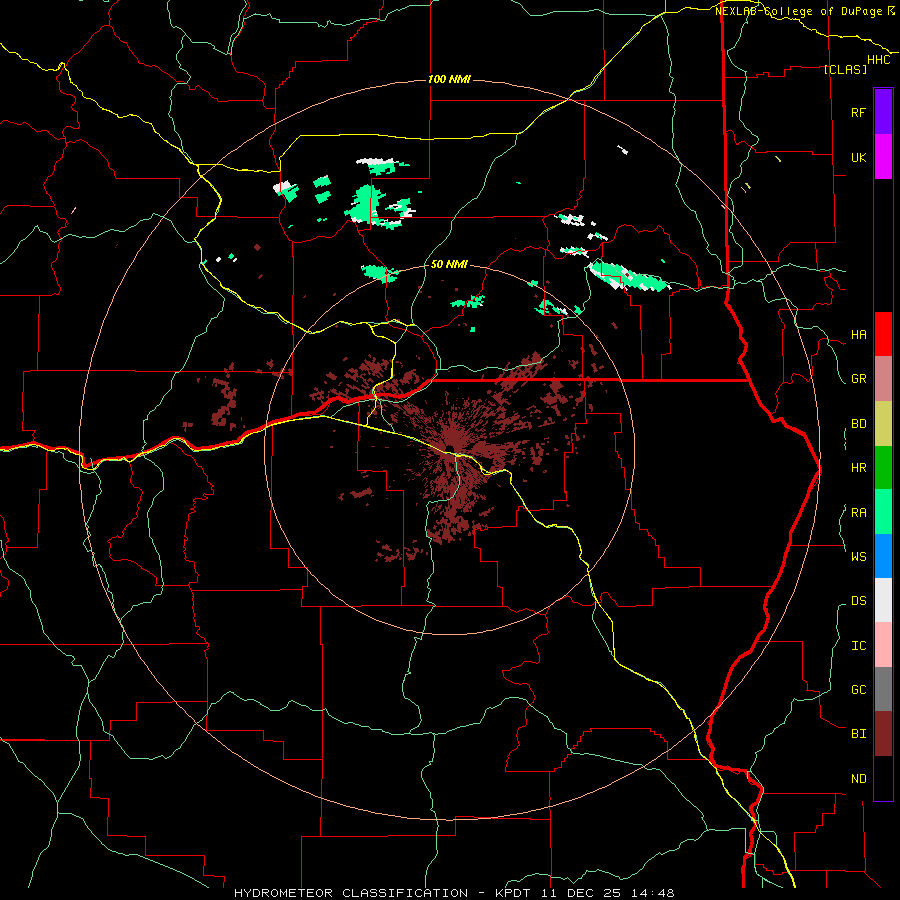Click the GR legend color swatch

(x=883, y=378)
